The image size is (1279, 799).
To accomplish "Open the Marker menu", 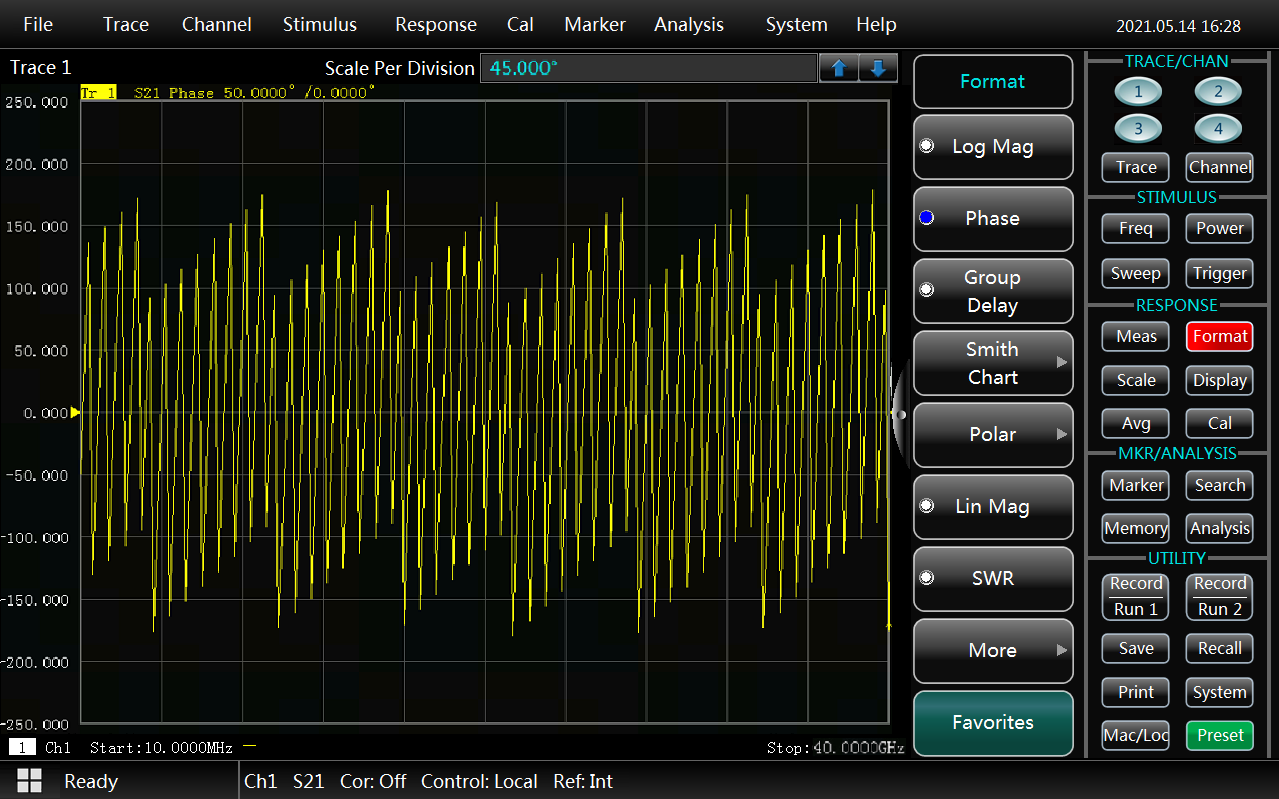I will point(595,25).
